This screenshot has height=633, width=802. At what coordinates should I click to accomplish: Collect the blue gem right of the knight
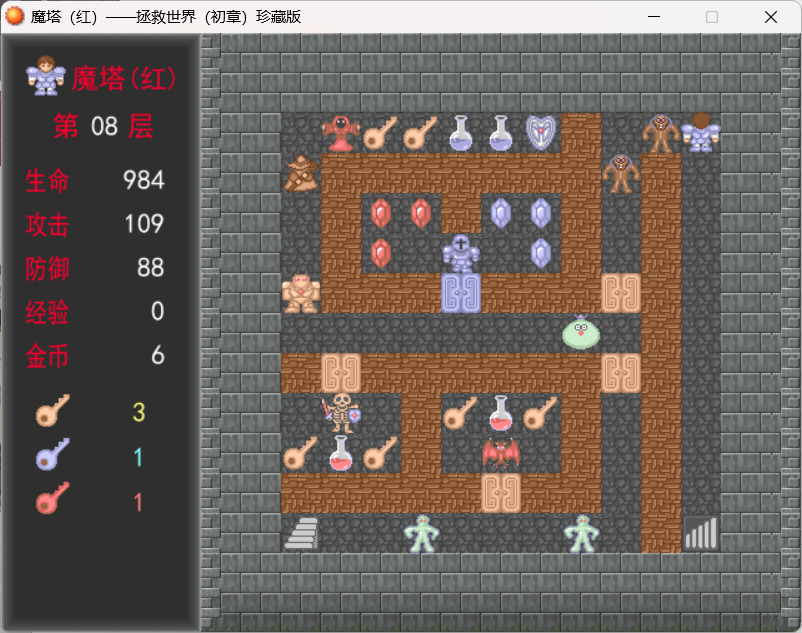pos(541,253)
